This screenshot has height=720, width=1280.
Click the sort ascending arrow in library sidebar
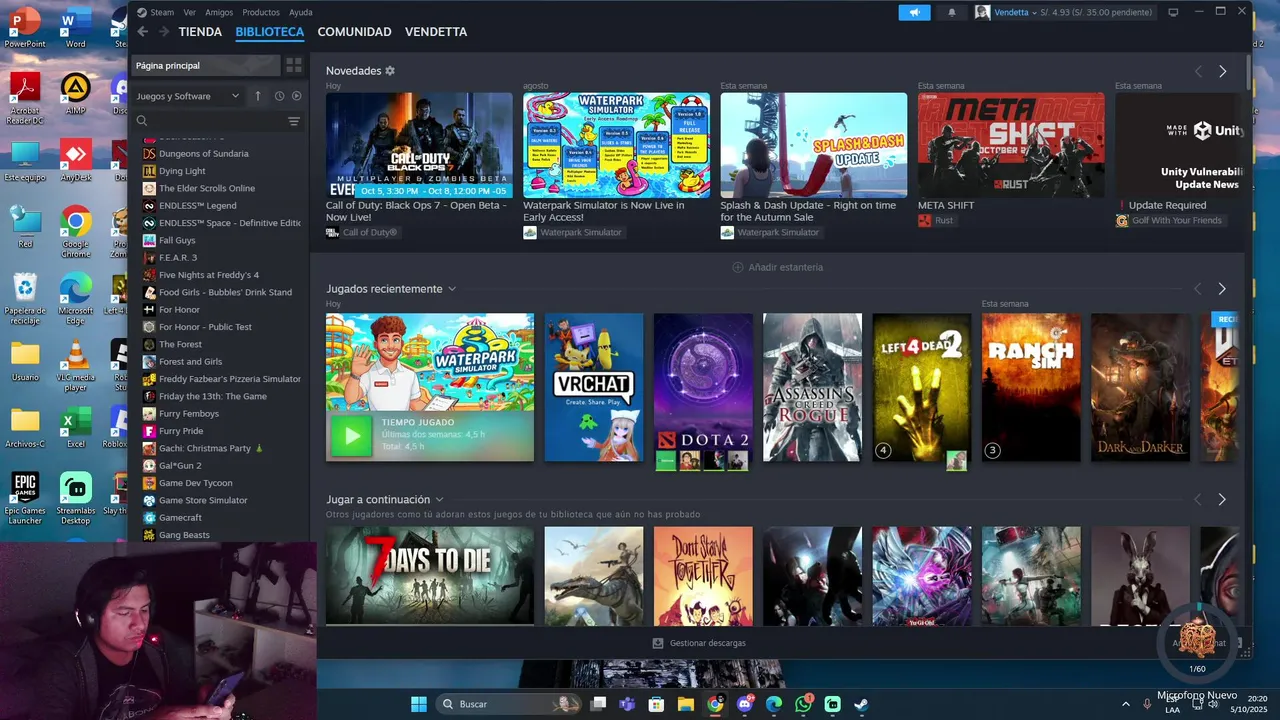point(258,96)
